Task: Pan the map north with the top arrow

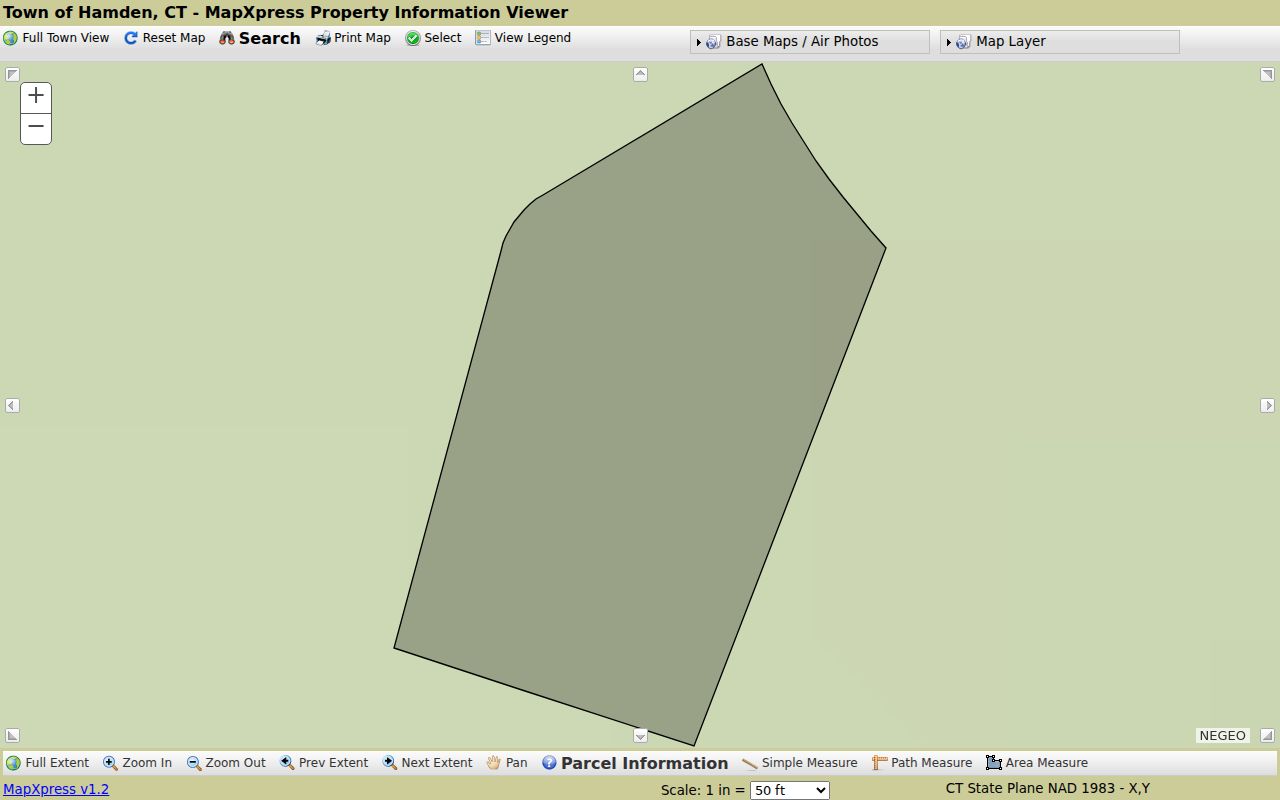Action: pyautogui.click(x=640, y=74)
